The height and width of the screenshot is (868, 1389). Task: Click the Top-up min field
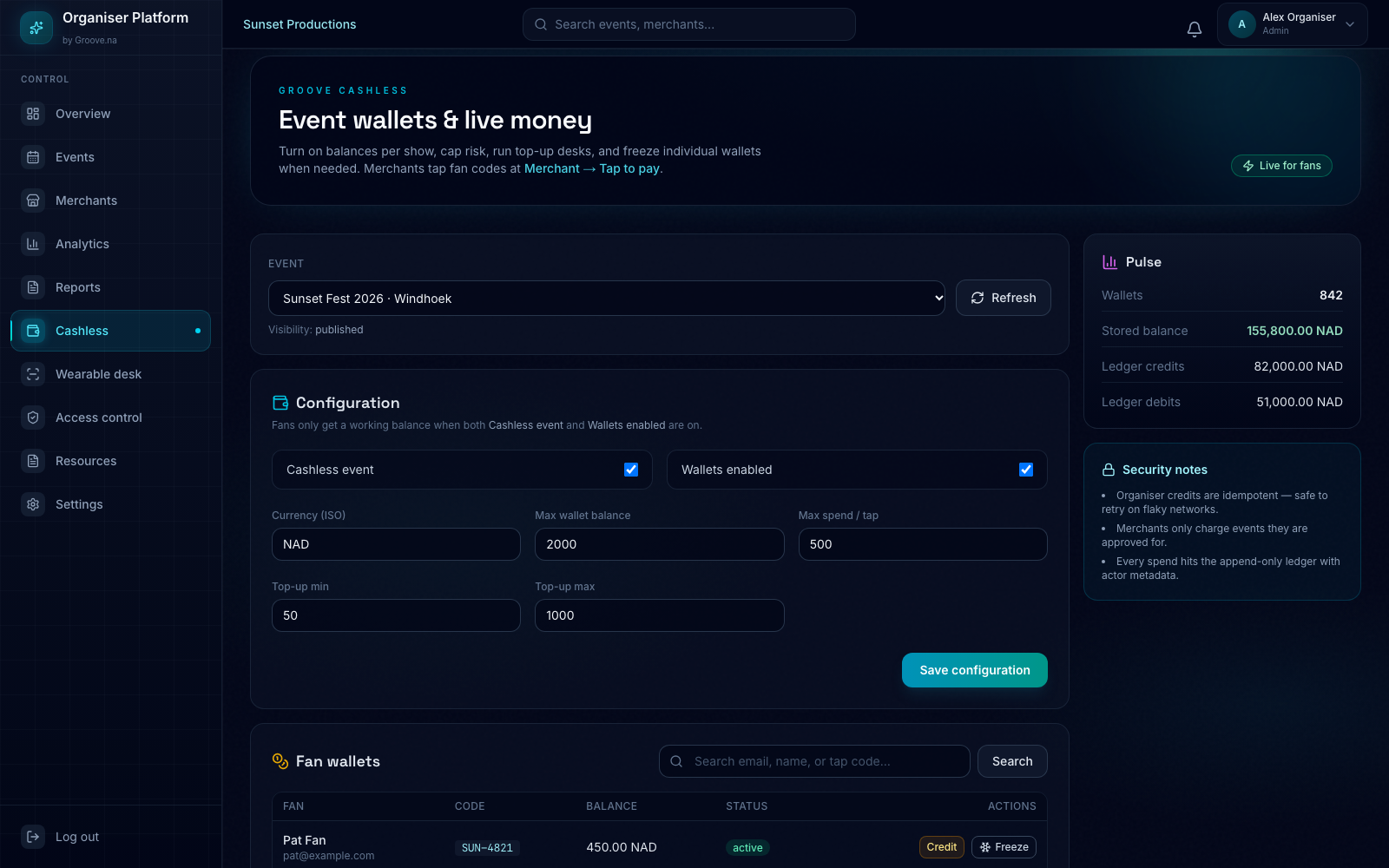pyautogui.click(x=396, y=615)
